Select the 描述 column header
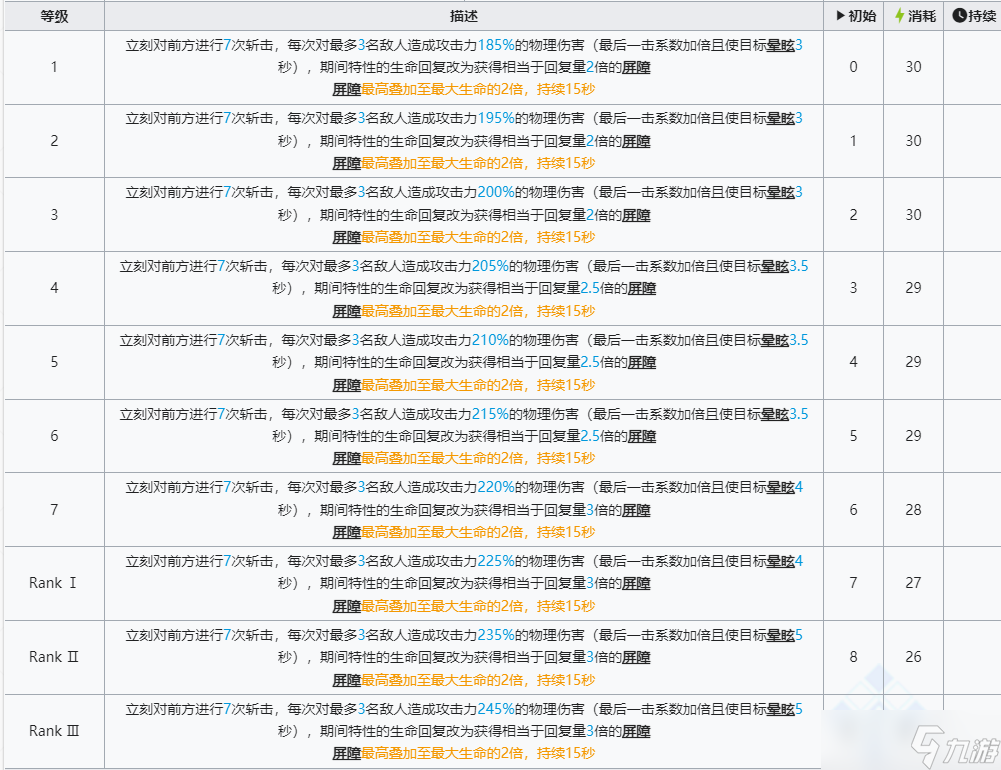The height and width of the screenshot is (770, 1001). (x=464, y=16)
